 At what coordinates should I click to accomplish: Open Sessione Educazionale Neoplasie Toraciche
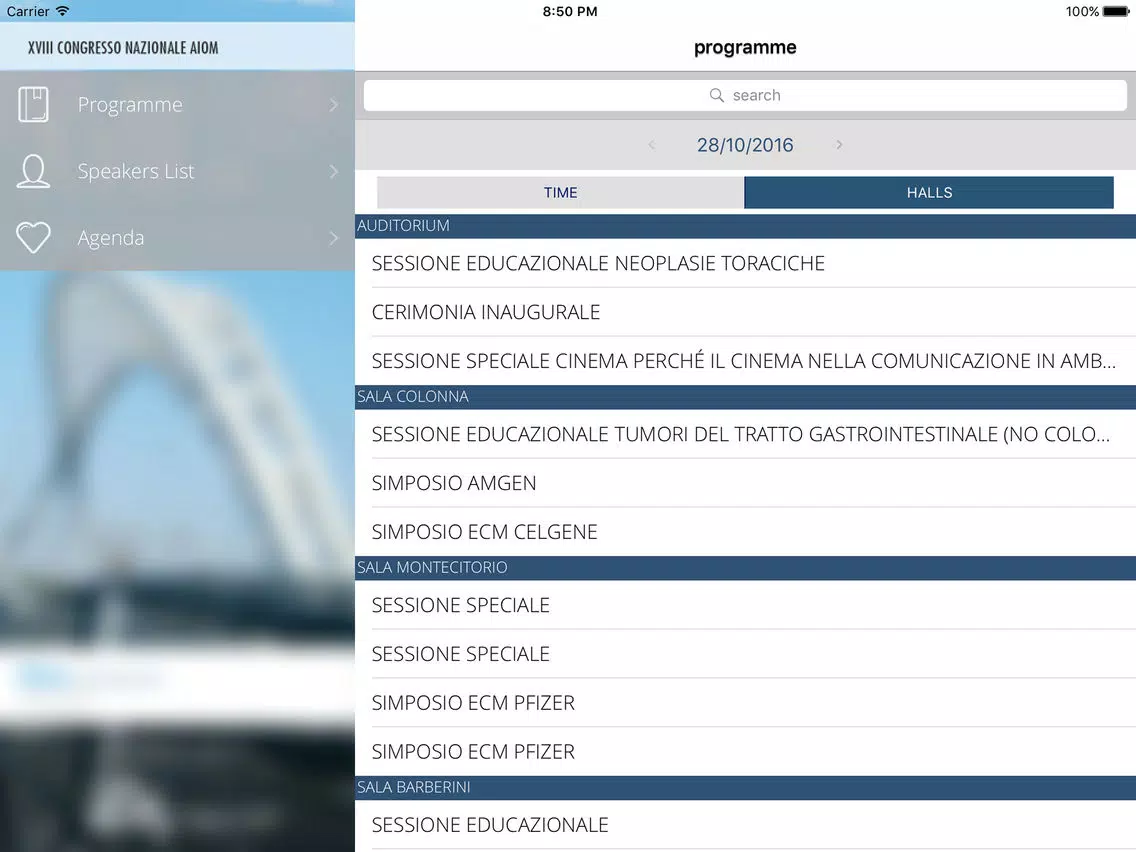[x=746, y=263]
